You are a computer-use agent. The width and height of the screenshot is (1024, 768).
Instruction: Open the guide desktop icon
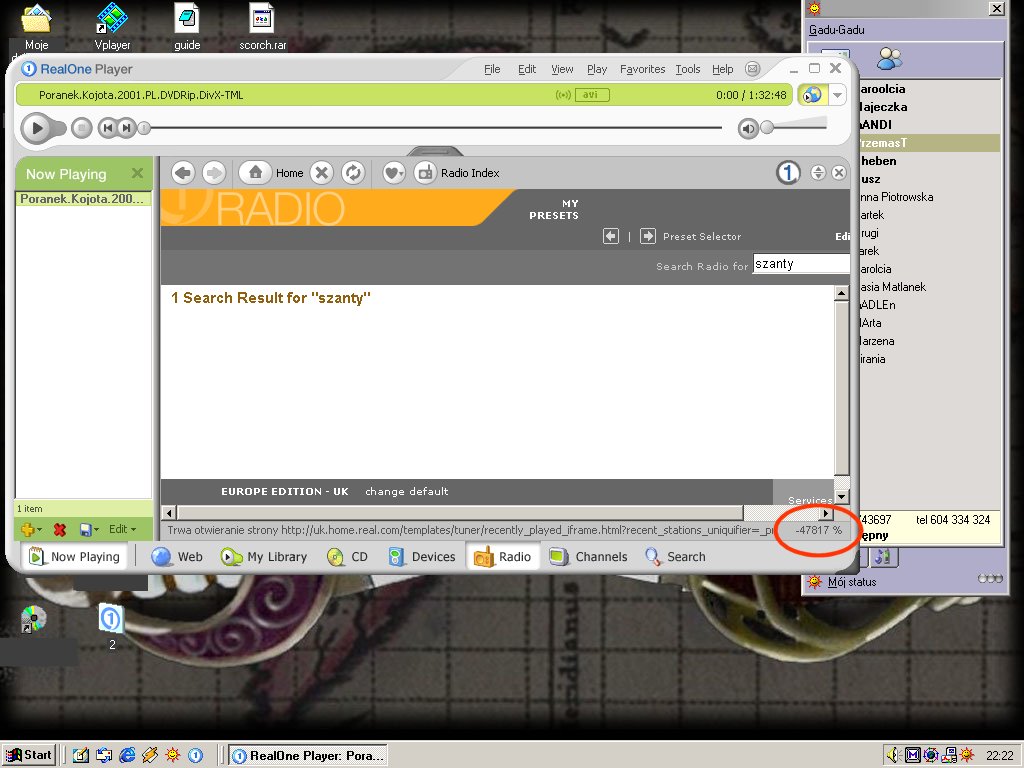click(187, 26)
